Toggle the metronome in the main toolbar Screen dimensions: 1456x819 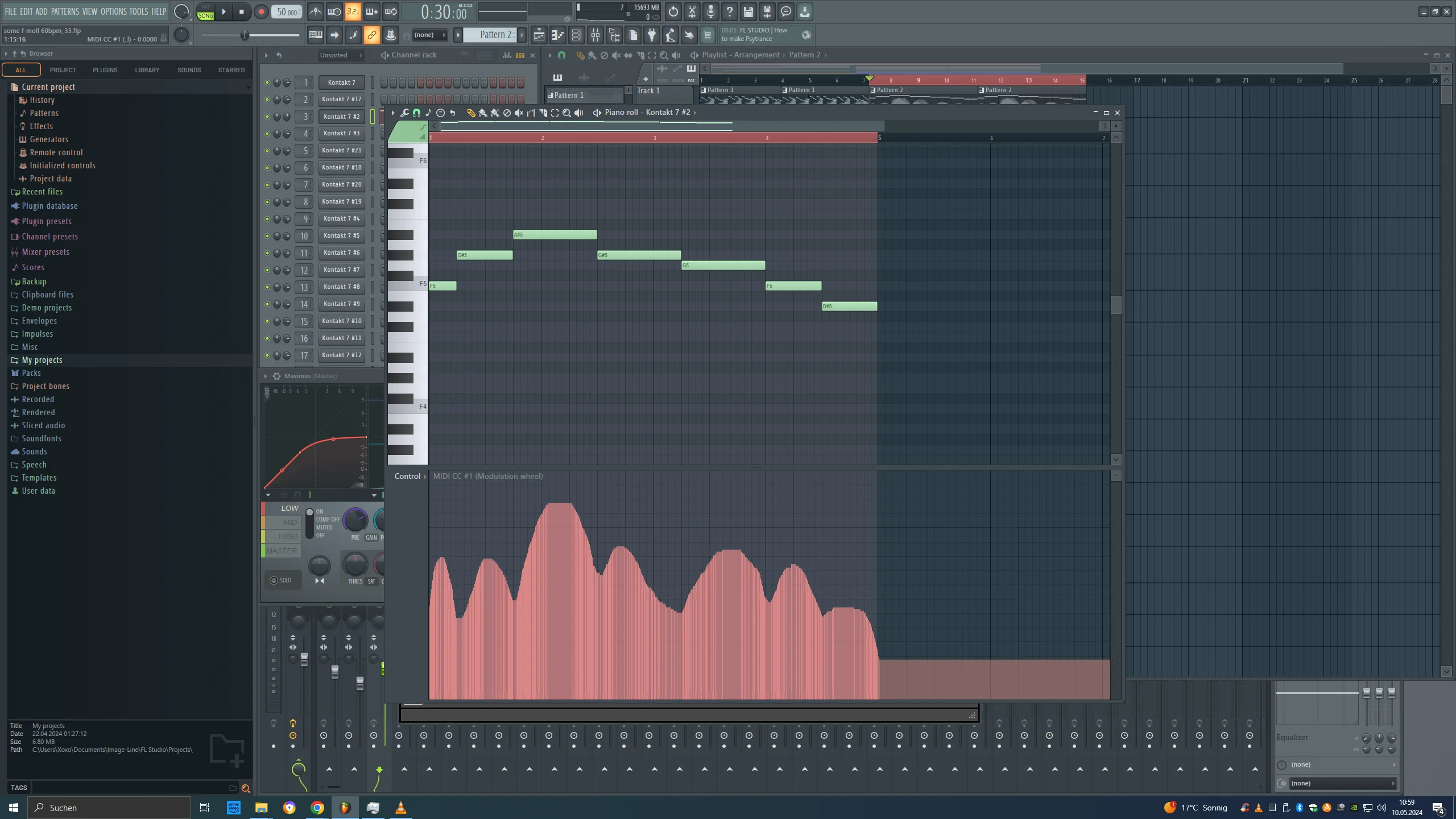(x=315, y=11)
